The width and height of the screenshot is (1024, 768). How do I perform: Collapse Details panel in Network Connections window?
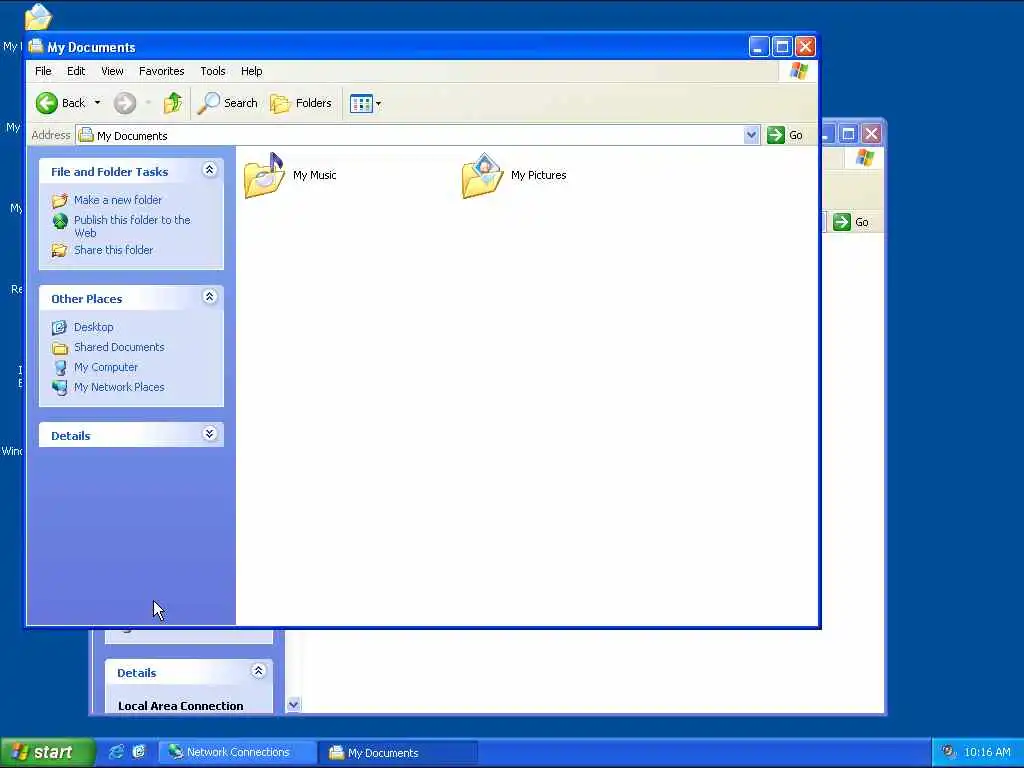click(259, 671)
